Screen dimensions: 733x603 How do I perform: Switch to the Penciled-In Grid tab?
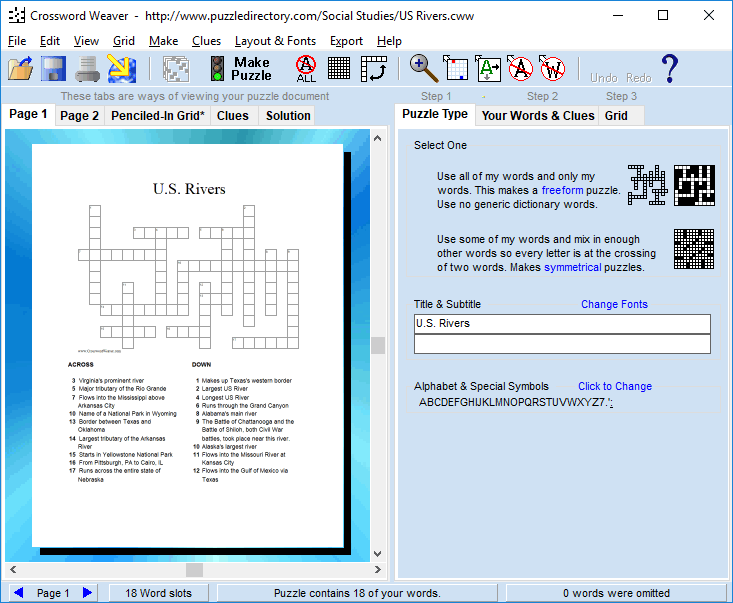(x=158, y=116)
